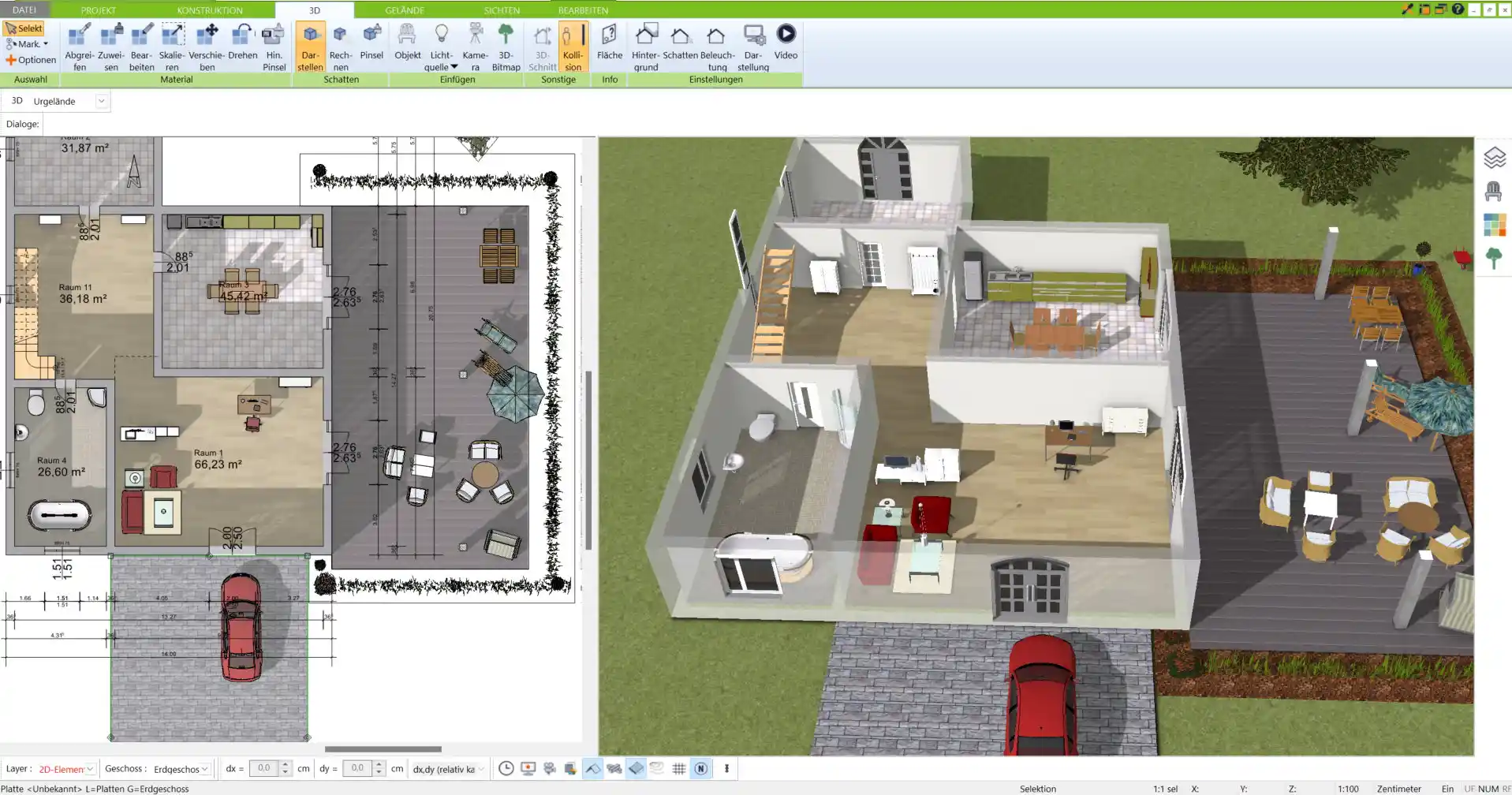
Task: Toggle the roof-shaped snap icon in bottom toolbar
Action: click(x=593, y=768)
